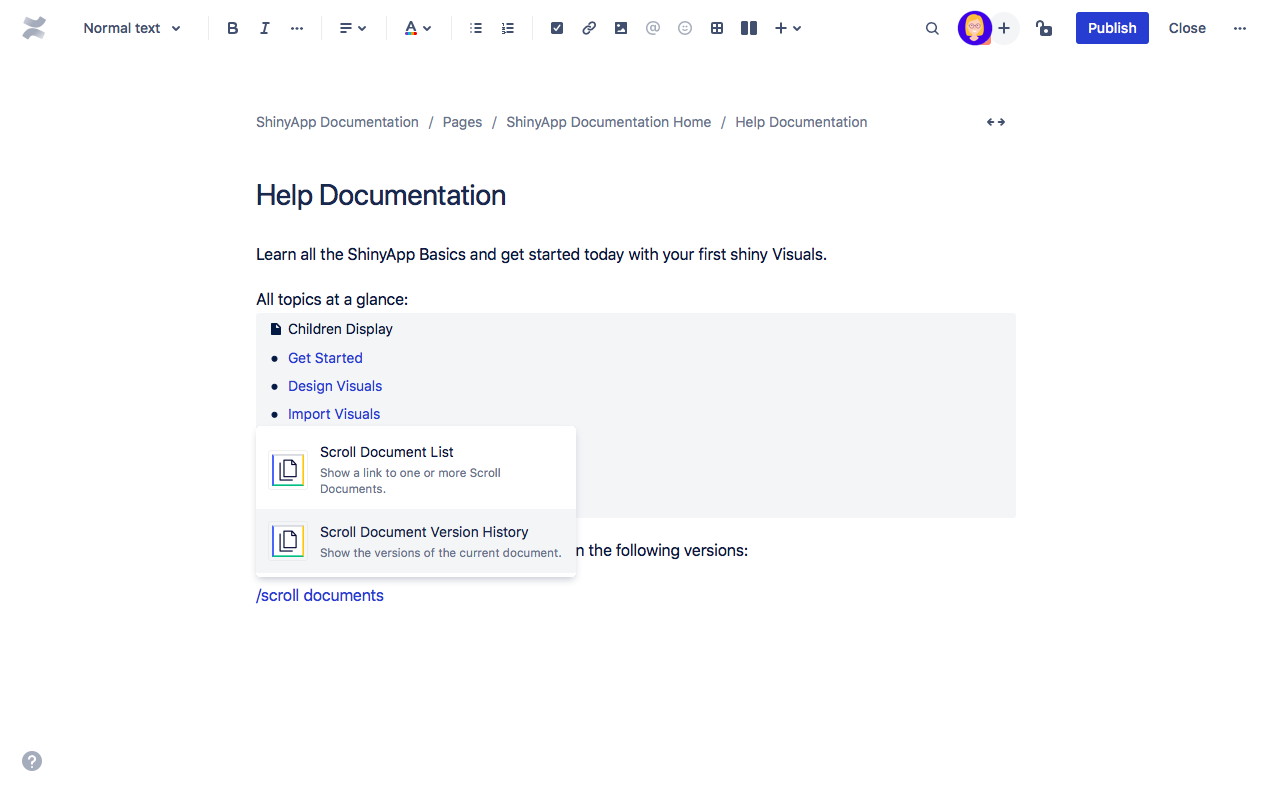Open the help question mark
The image size is (1280, 800).
31,761
